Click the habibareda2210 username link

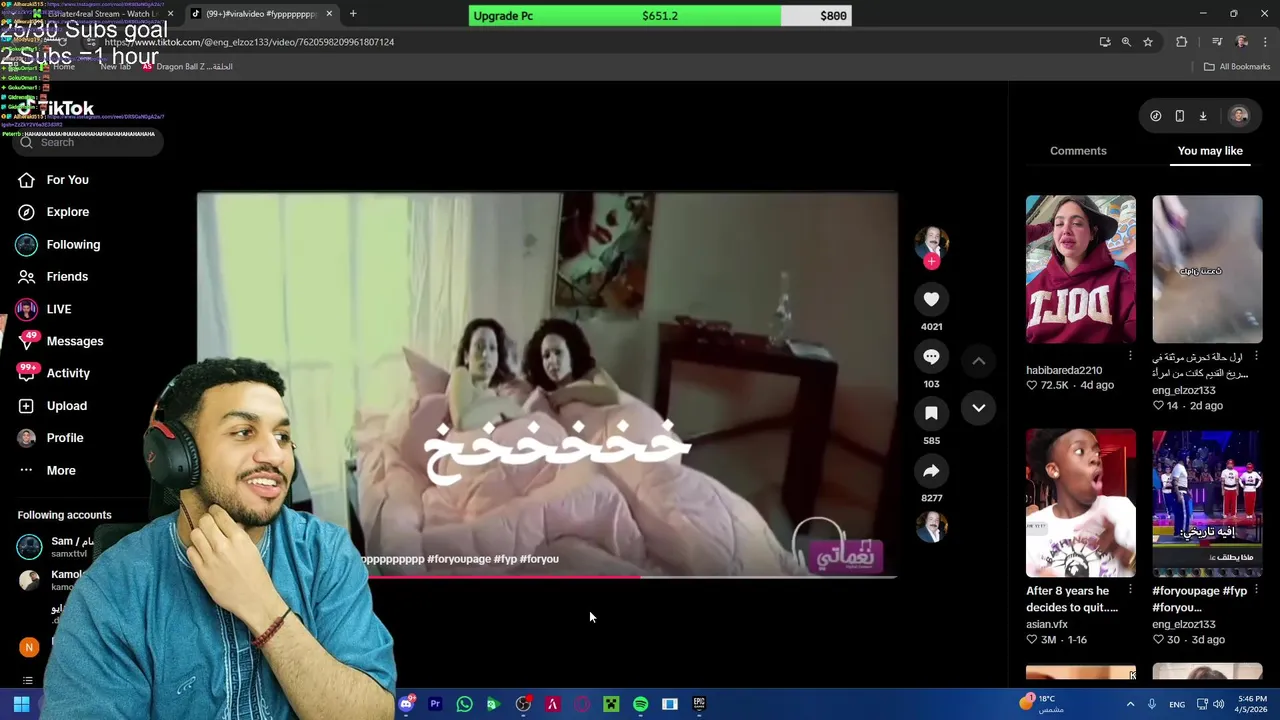[x=1064, y=370]
